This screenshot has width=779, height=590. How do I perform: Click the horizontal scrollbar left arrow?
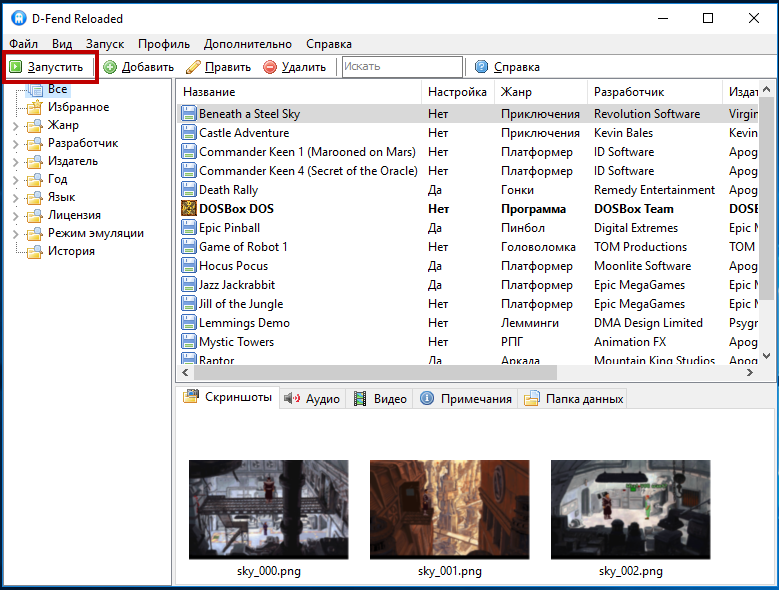(185, 372)
